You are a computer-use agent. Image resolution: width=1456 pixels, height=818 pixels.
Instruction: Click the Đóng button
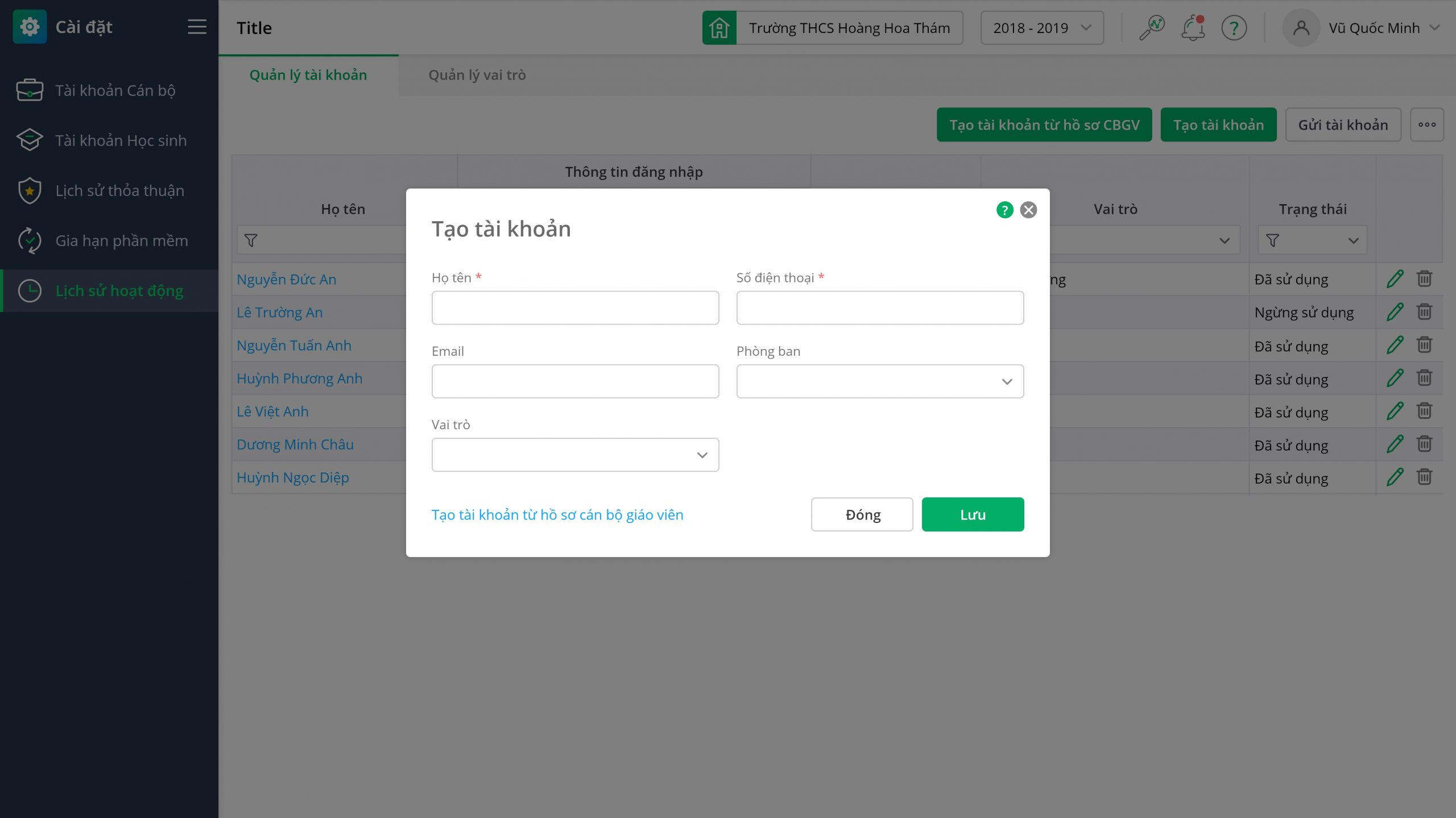(862, 514)
